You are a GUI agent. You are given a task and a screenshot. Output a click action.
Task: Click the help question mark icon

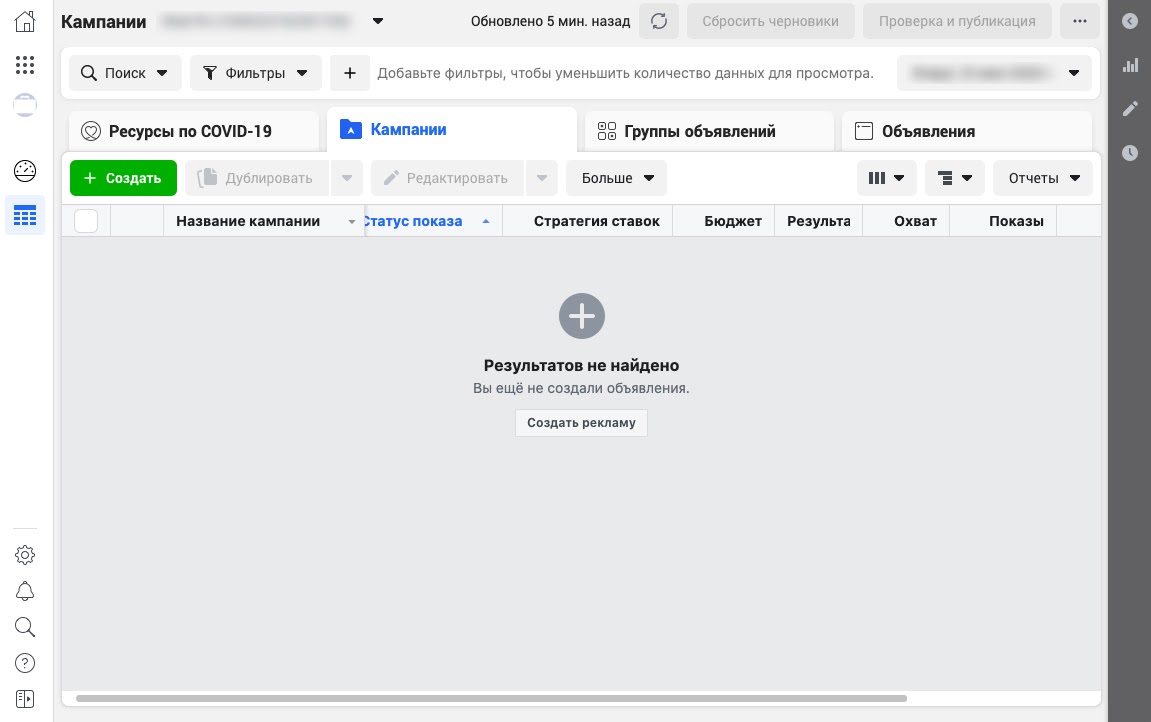[25, 663]
